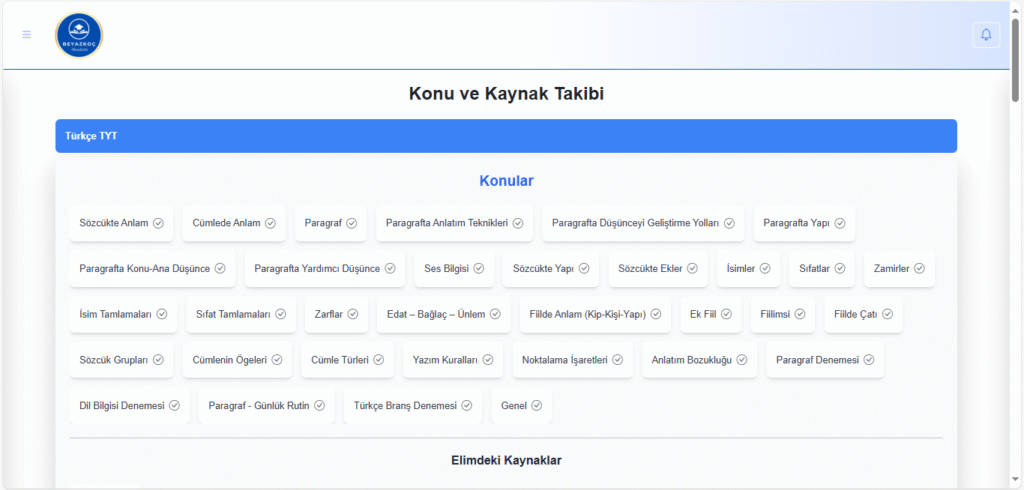This screenshot has width=1024, height=490.
Task: Click check icon on Sözcükte Anlam
Action: click(158, 223)
